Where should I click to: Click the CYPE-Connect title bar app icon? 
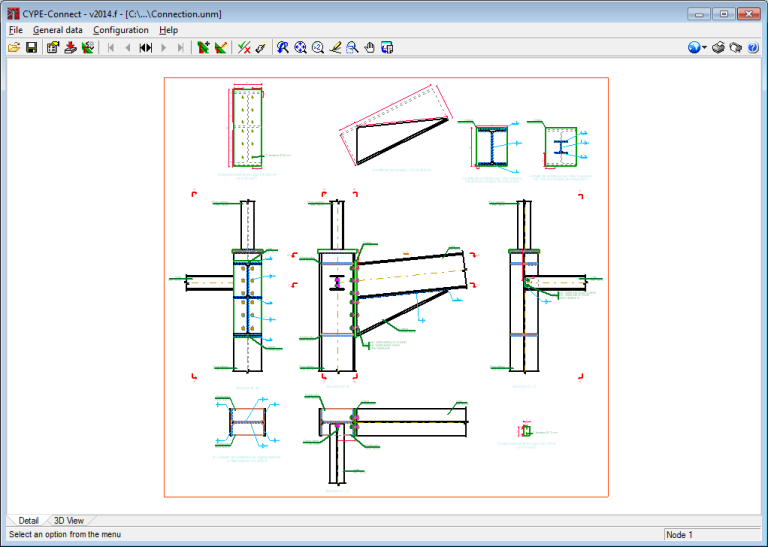[x=13, y=14]
